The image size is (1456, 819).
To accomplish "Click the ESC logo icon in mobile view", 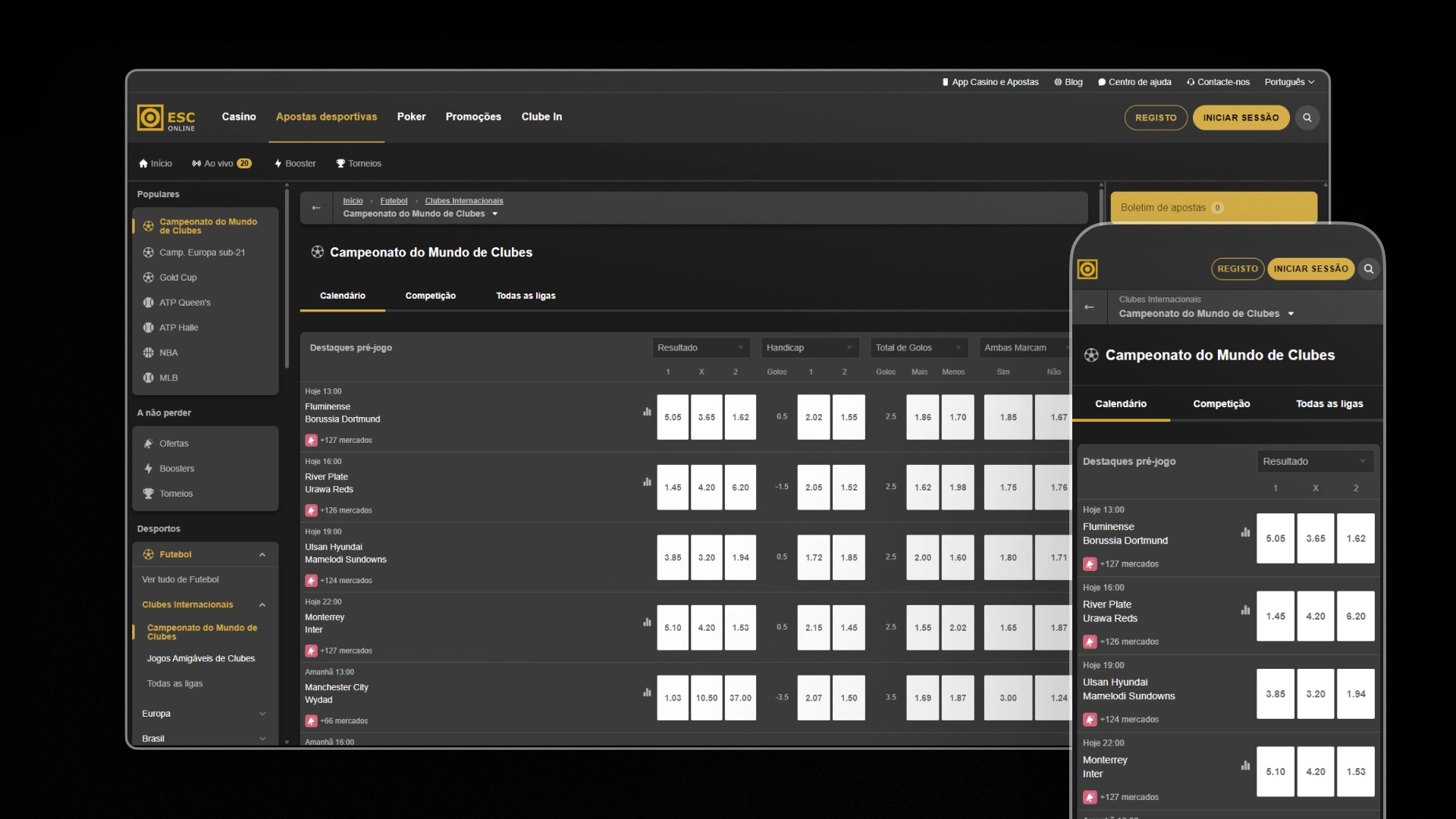I will click(x=1087, y=269).
